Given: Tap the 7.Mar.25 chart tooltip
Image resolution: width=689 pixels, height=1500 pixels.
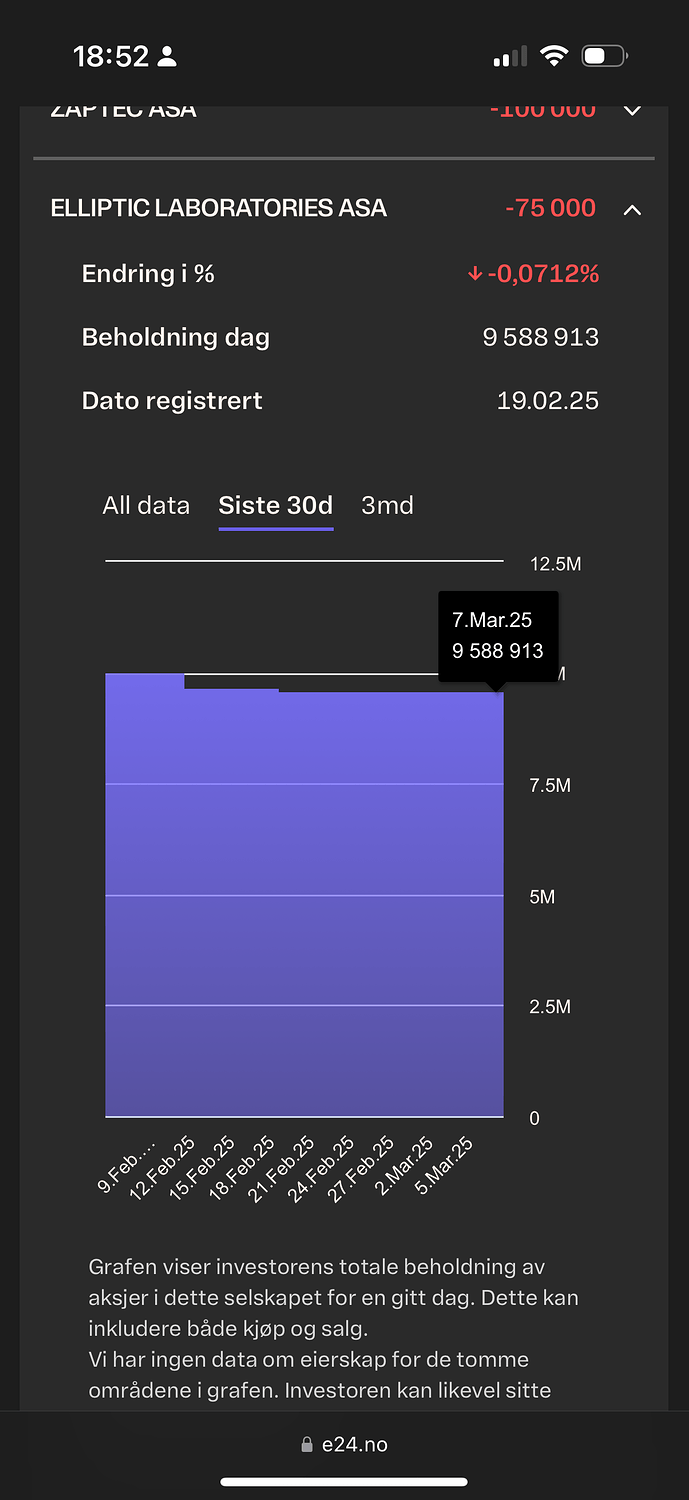Looking at the screenshot, I should 498,636.
